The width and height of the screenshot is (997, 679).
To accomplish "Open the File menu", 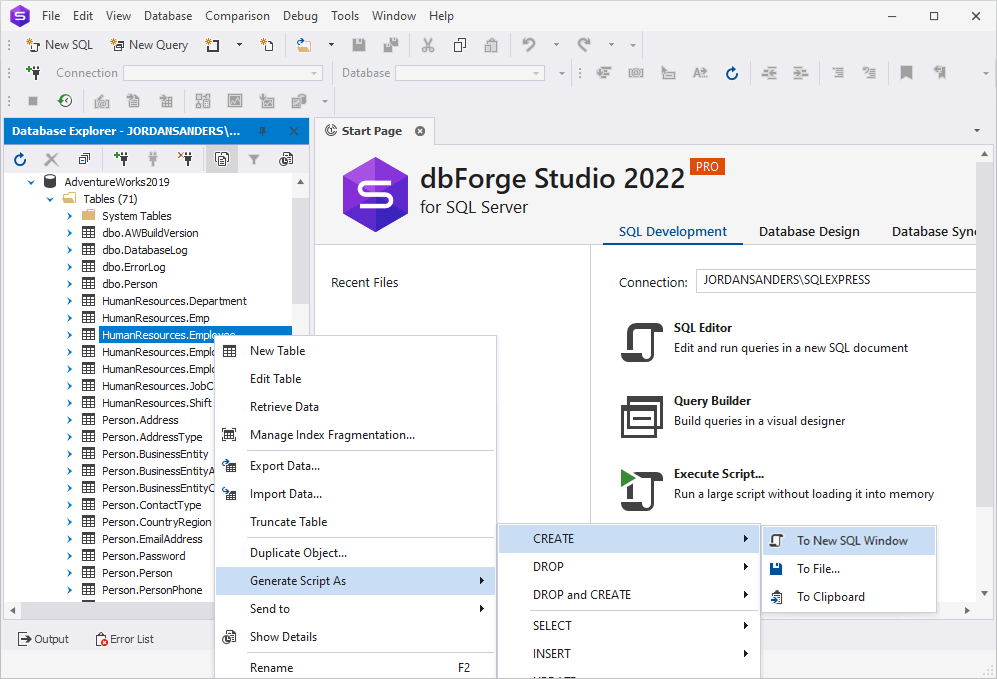I will point(51,16).
